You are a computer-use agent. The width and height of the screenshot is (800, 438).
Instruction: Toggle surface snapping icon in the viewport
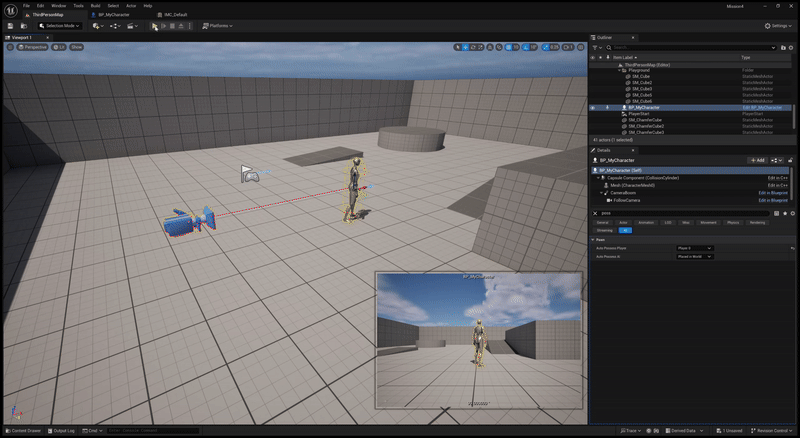tap(499, 47)
